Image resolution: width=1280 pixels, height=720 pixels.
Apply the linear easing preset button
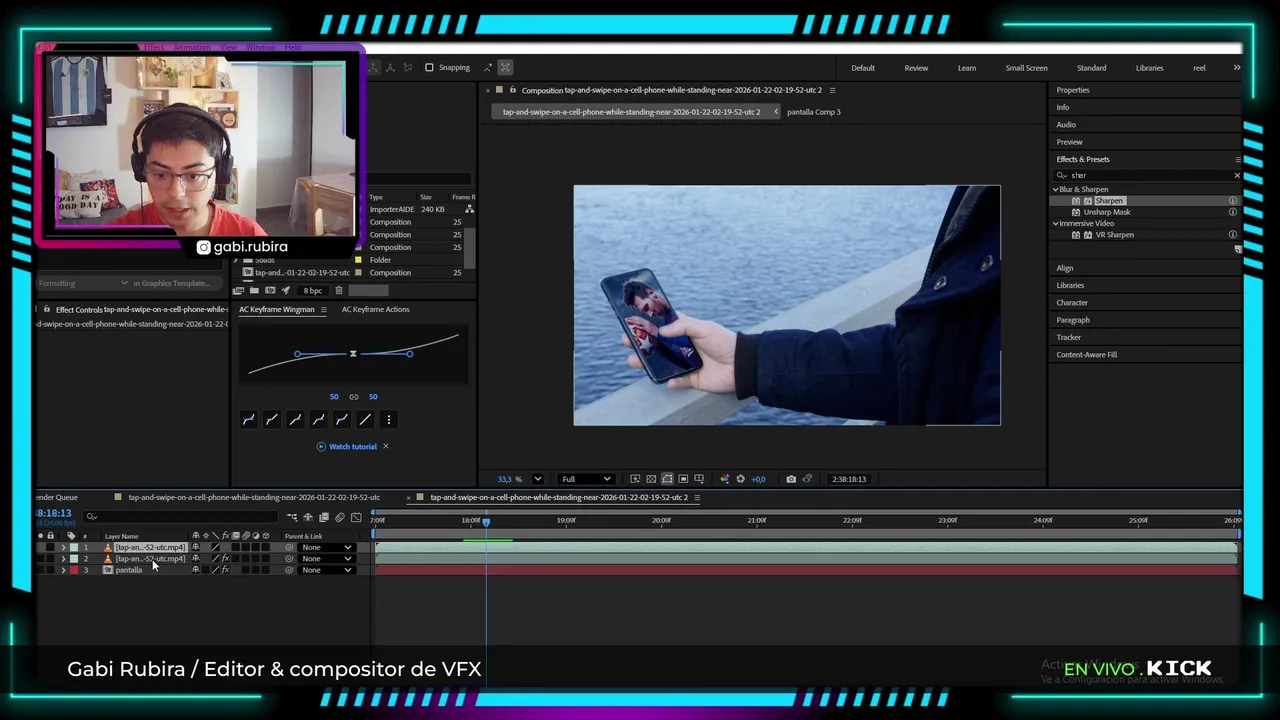[x=365, y=420]
